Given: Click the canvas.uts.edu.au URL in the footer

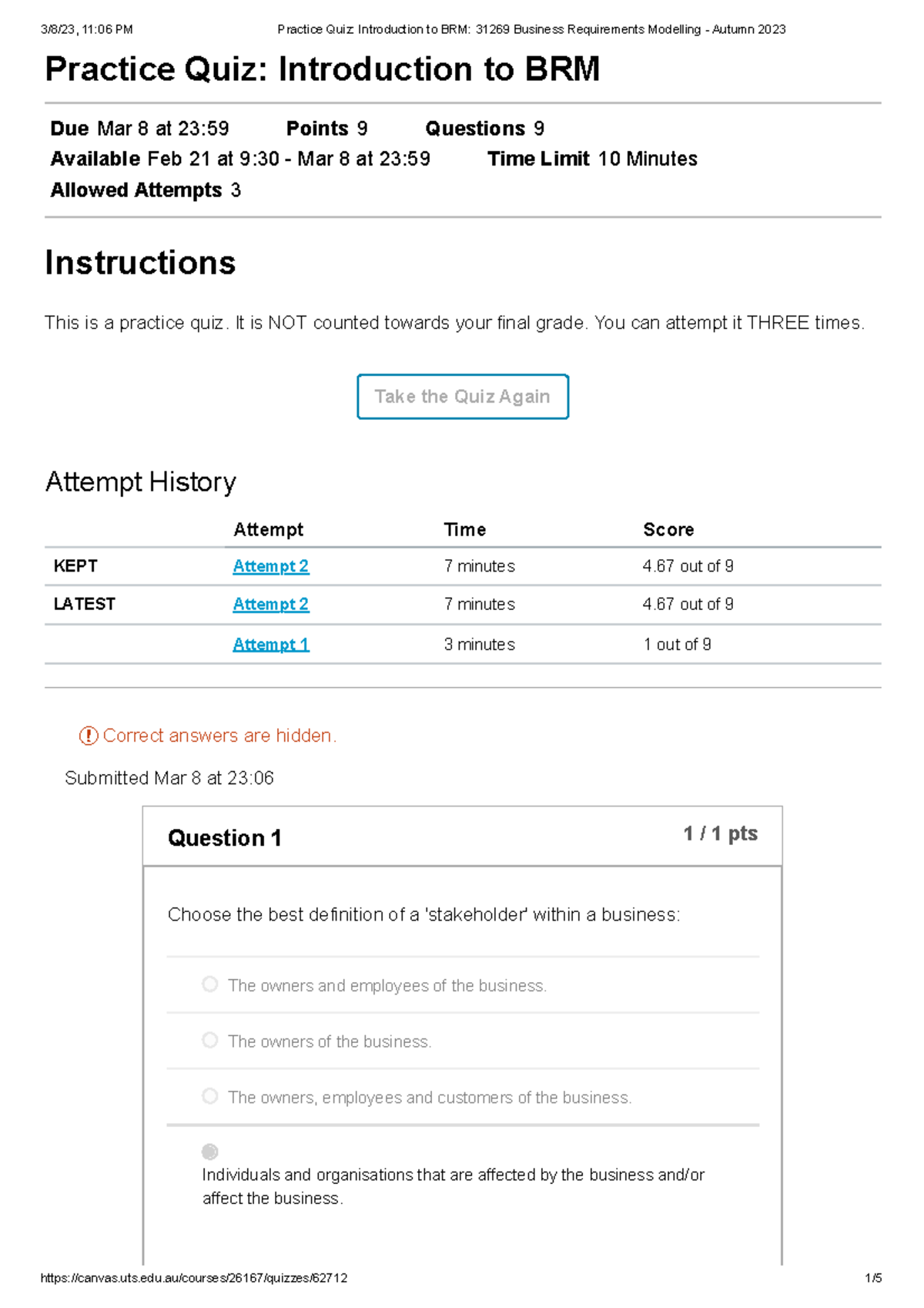Looking at the screenshot, I should click(x=193, y=1278).
